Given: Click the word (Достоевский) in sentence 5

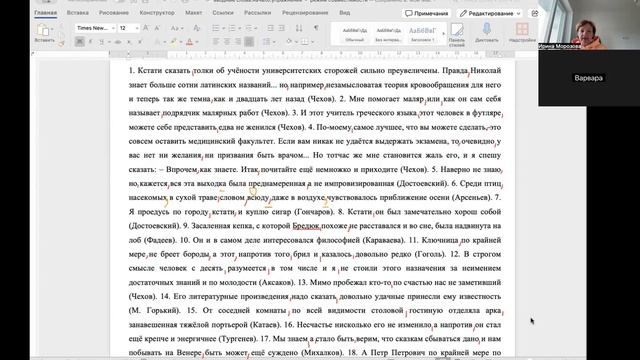Looking at the screenshot, I should (422, 184).
